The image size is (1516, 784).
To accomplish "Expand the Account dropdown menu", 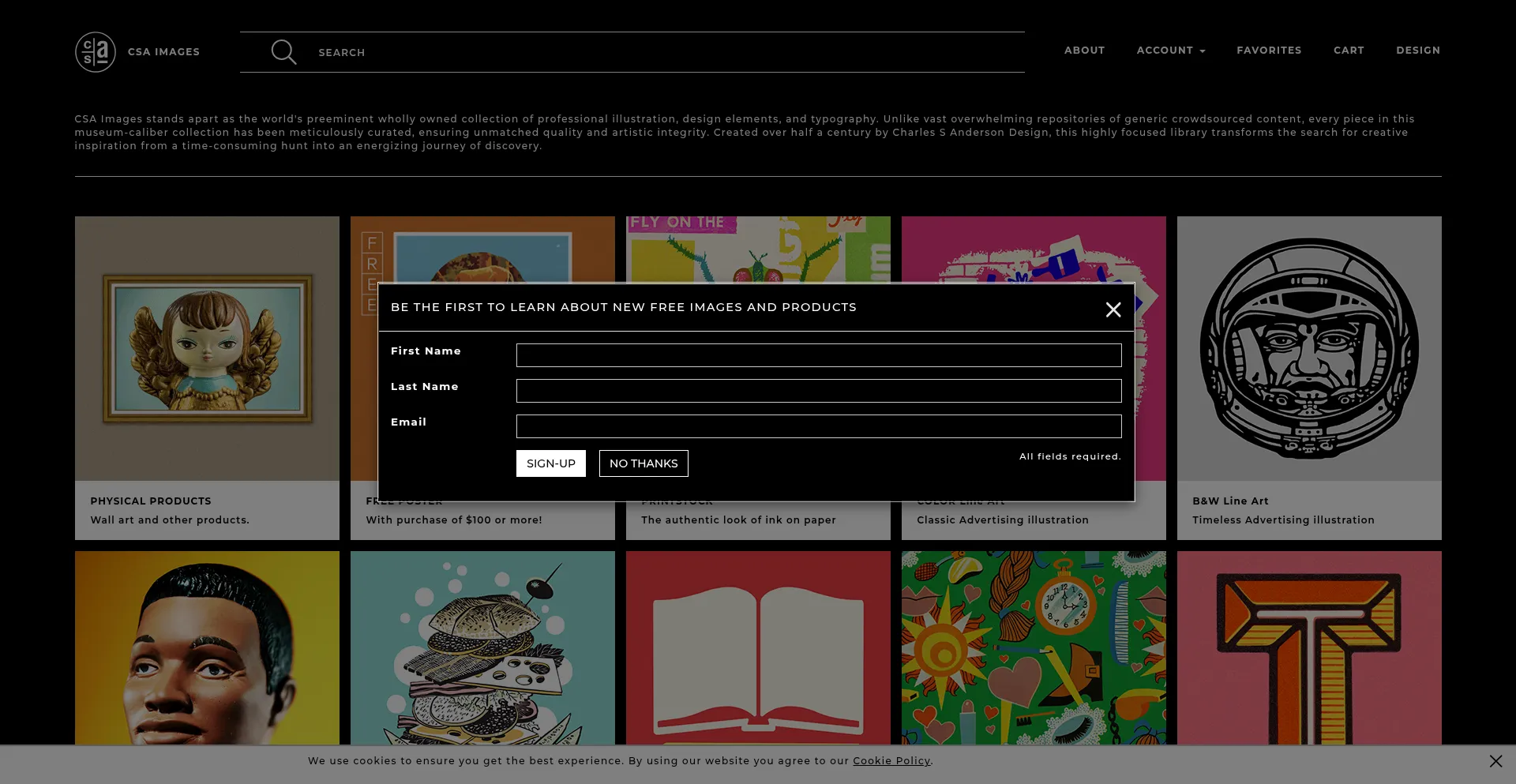I will [x=1170, y=51].
